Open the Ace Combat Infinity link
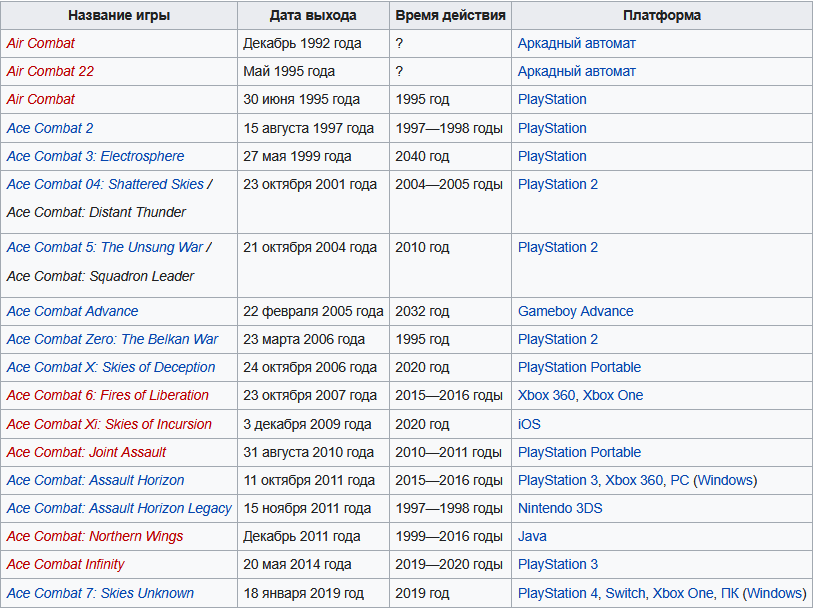The height and width of the screenshot is (612, 825). click(x=65, y=565)
